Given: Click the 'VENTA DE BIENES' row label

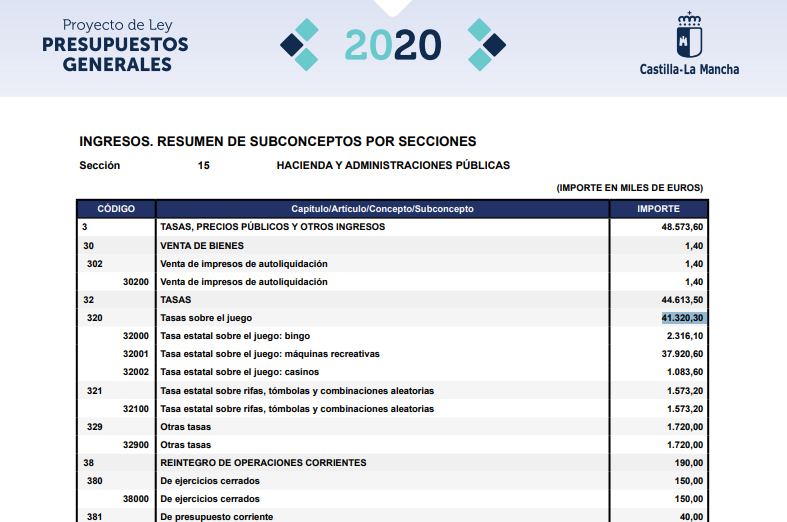Looking at the screenshot, I should (202, 246).
